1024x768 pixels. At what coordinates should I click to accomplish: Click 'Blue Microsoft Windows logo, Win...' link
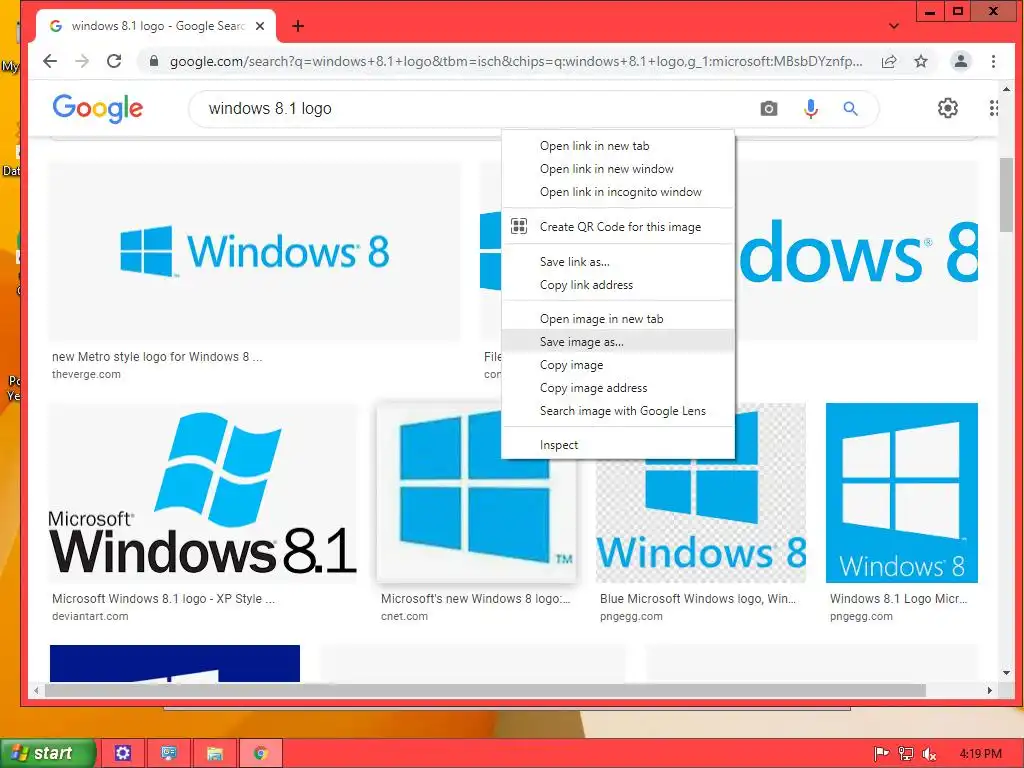coord(697,599)
